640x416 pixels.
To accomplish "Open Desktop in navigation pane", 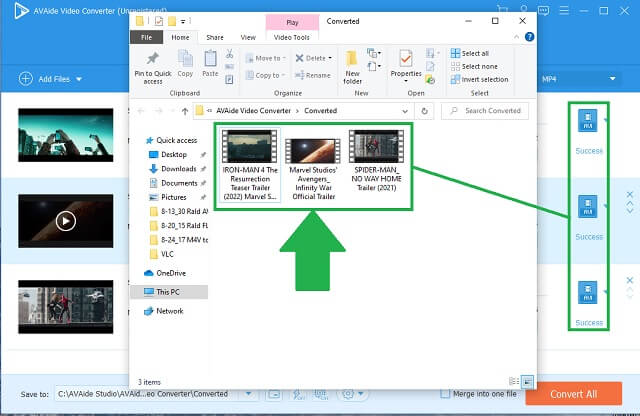I will point(174,154).
